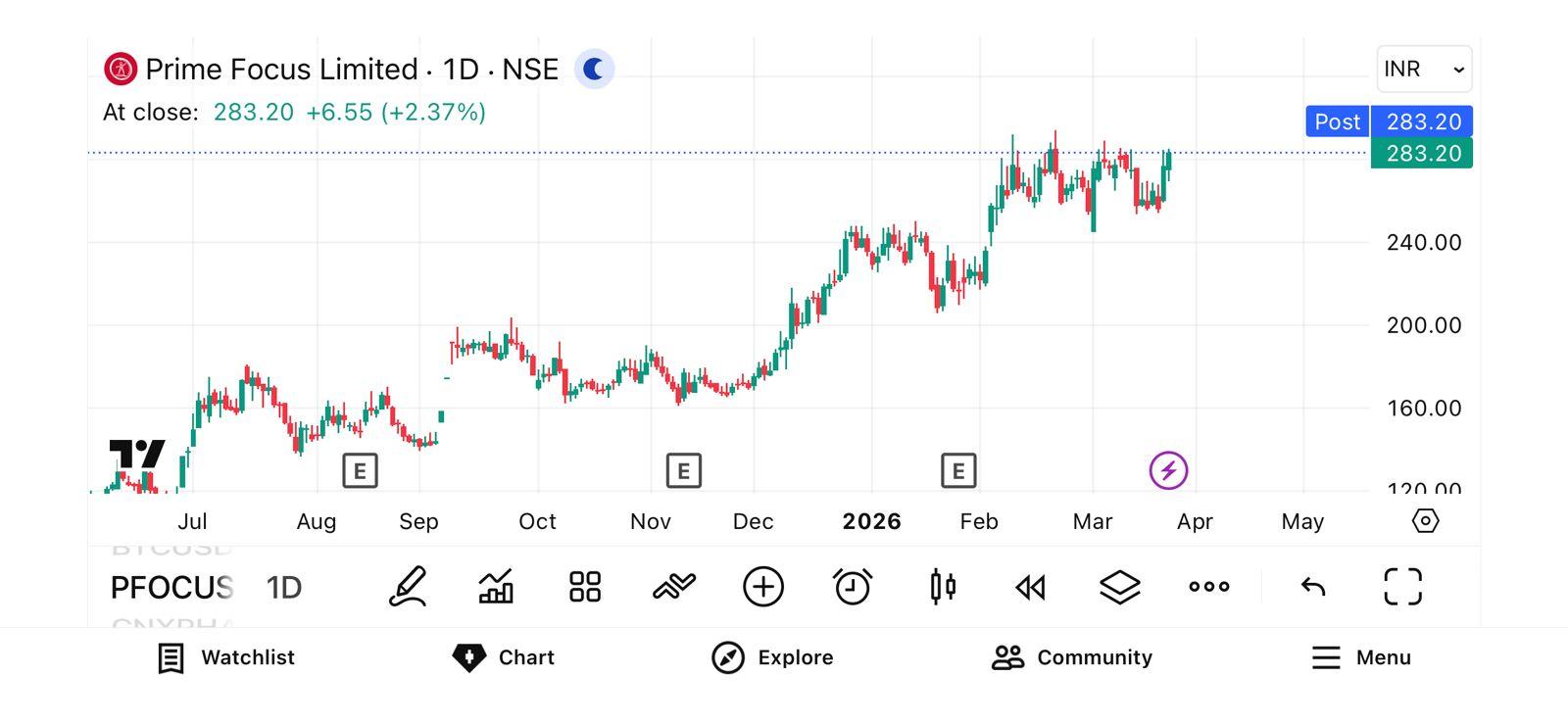
Task: Undo the last action with the arrow icon
Action: click(1313, 587)
